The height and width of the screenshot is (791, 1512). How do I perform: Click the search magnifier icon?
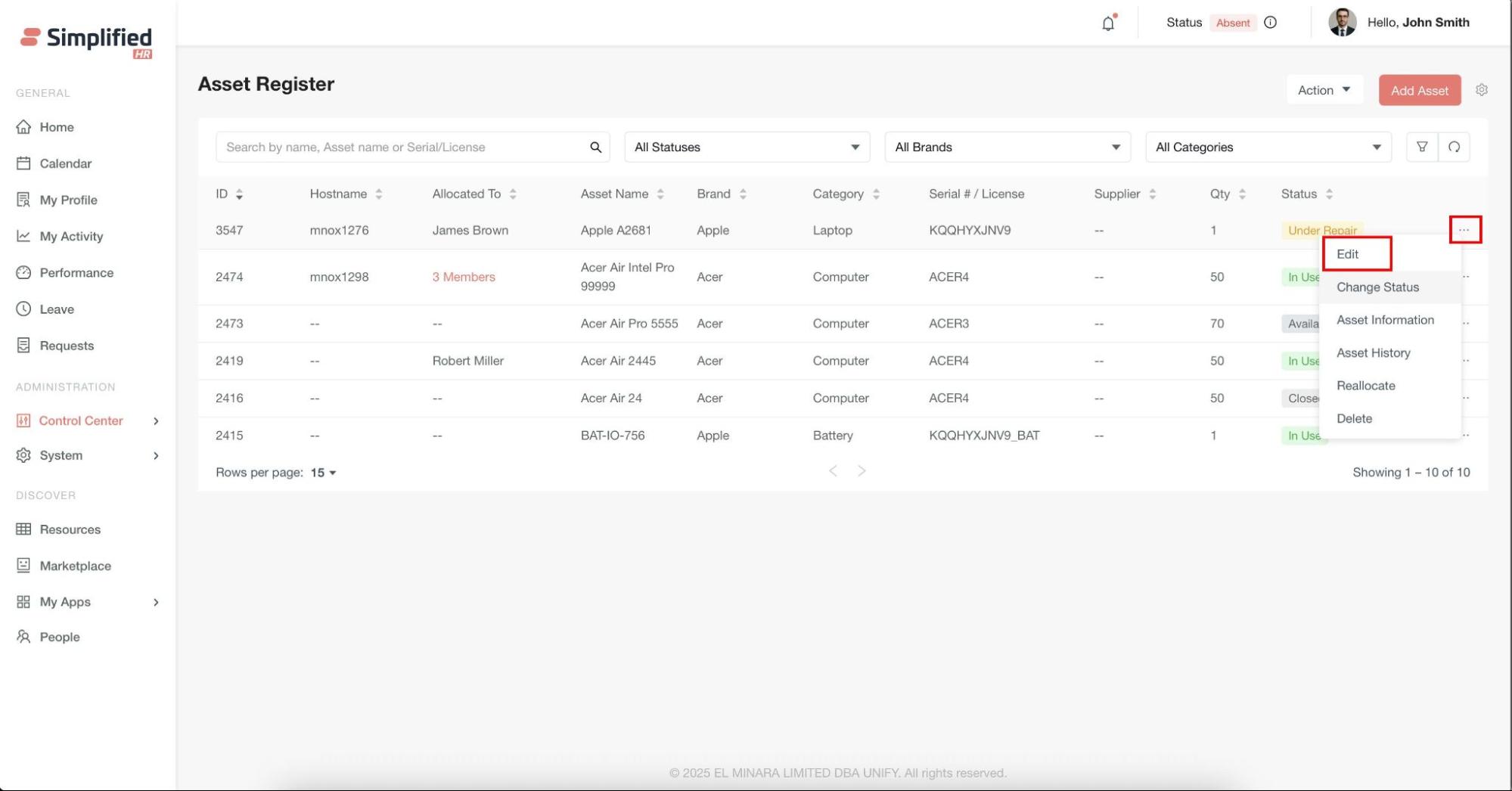(x=595, y=147)
